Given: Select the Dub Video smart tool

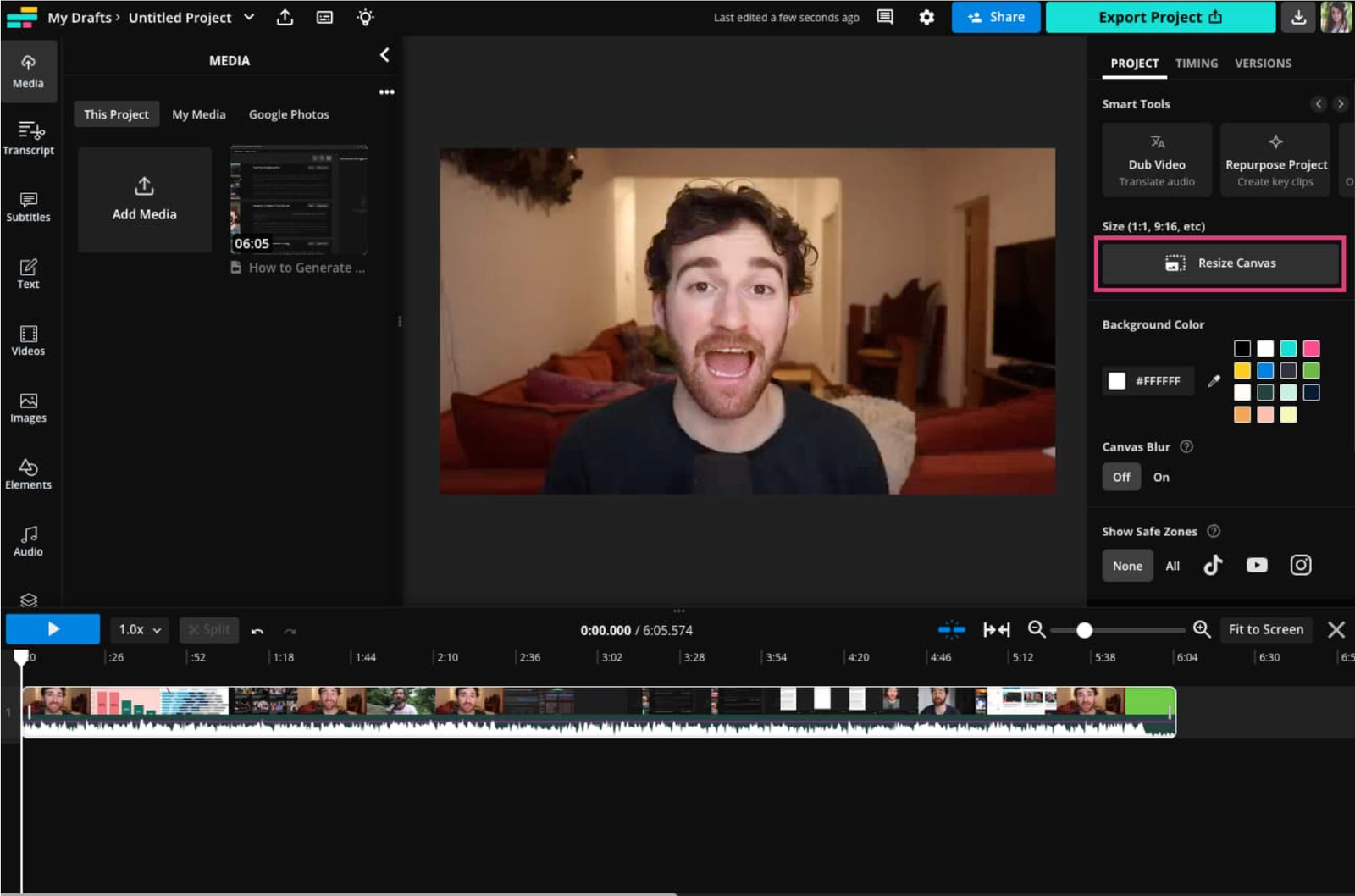Looking at the screenshot, I should pos(1156,160).
